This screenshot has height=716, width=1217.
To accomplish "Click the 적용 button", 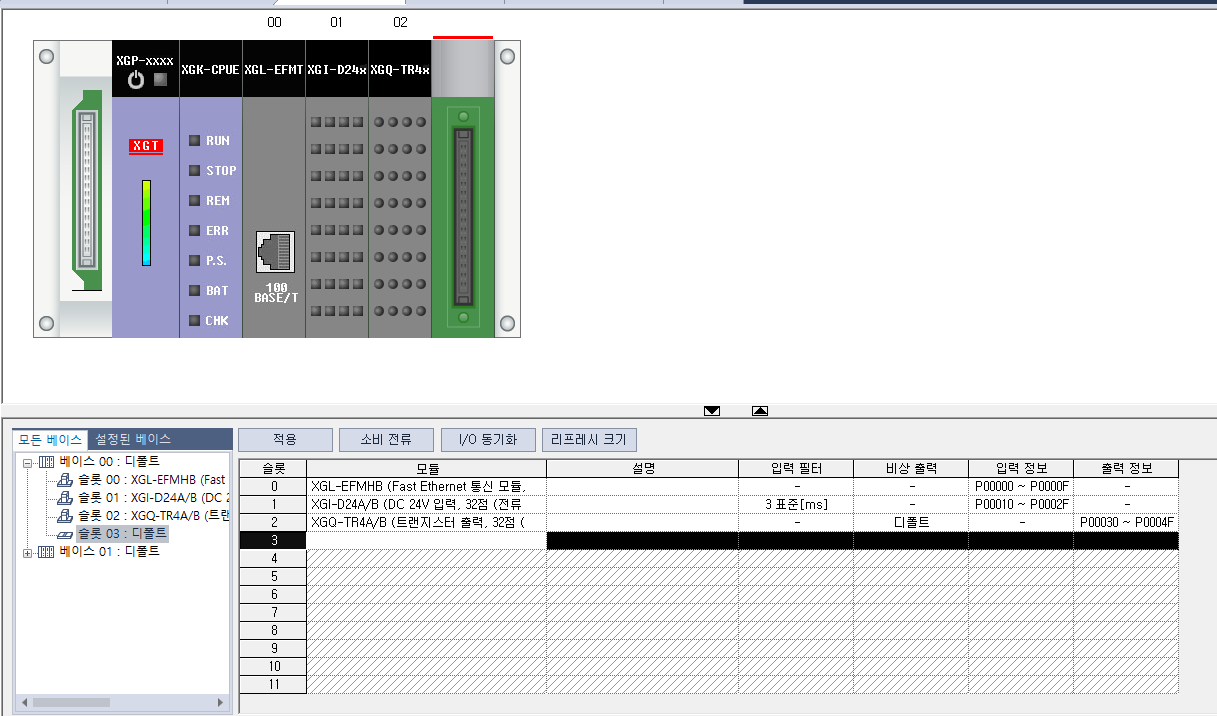I will (x=285, y=440).
